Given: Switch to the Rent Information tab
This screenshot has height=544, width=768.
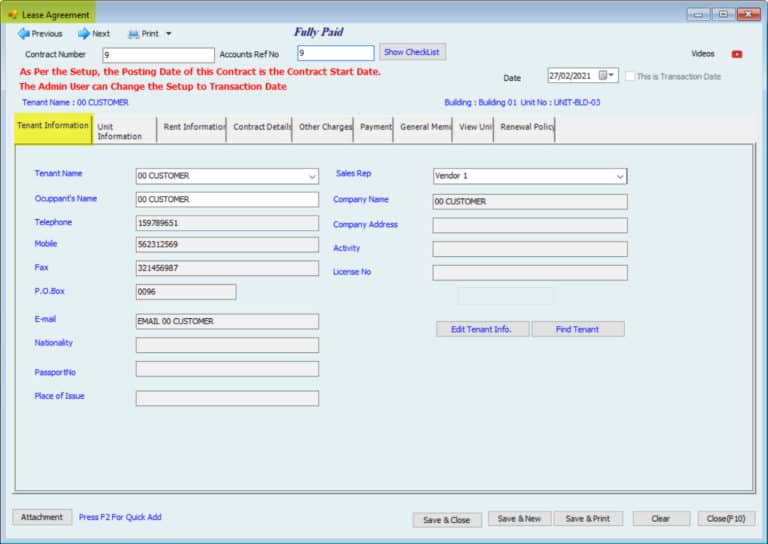Looking at the screenshot, I should [192, 130].
